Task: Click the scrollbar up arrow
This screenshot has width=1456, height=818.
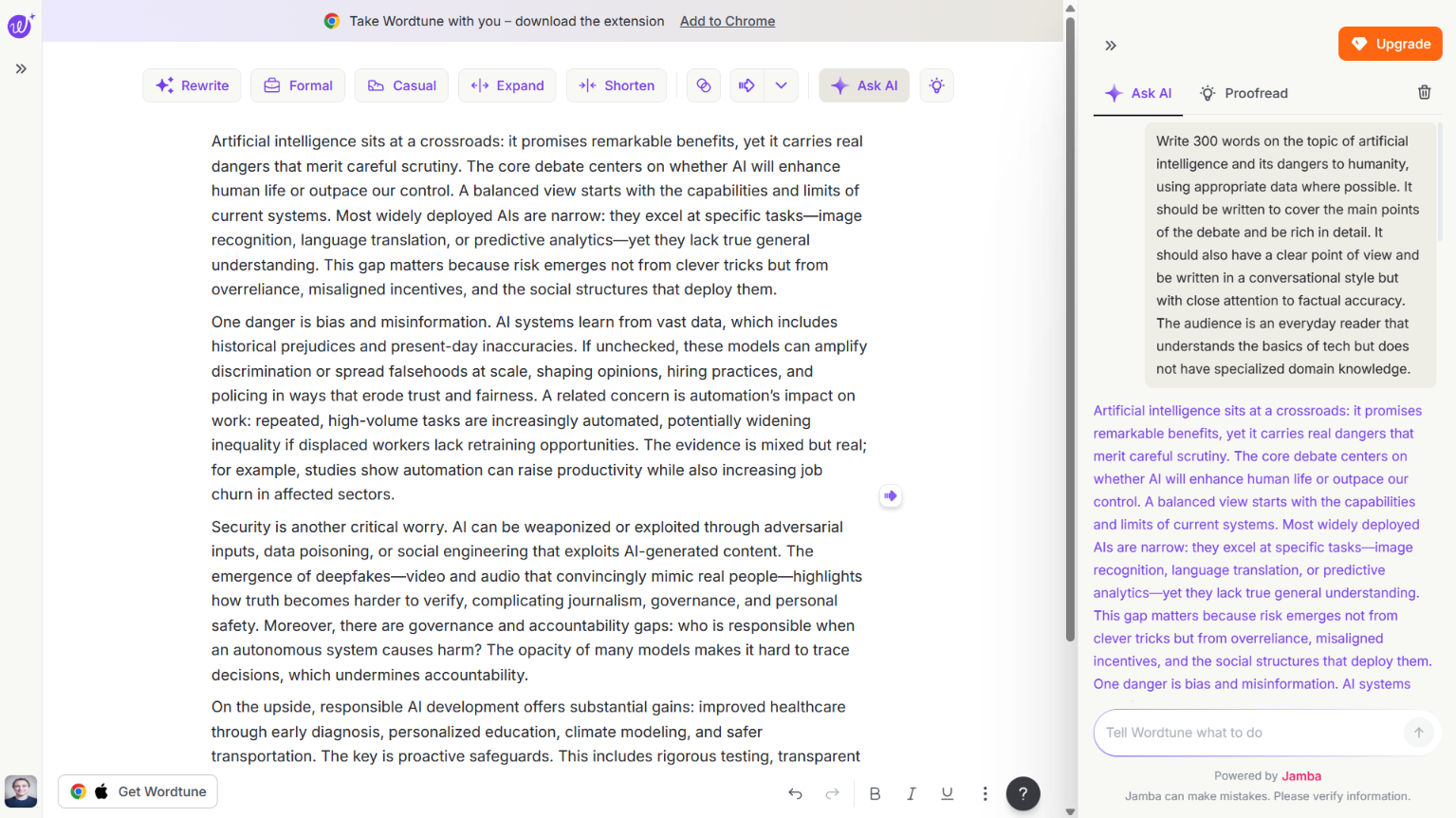Action: tap(1070, 8)
